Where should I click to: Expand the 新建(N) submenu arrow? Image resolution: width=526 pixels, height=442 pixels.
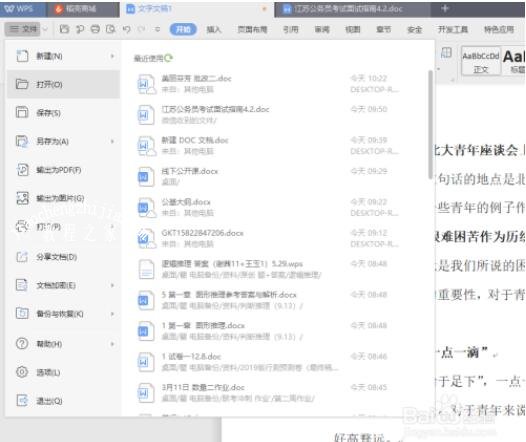[x=112, y=56]
